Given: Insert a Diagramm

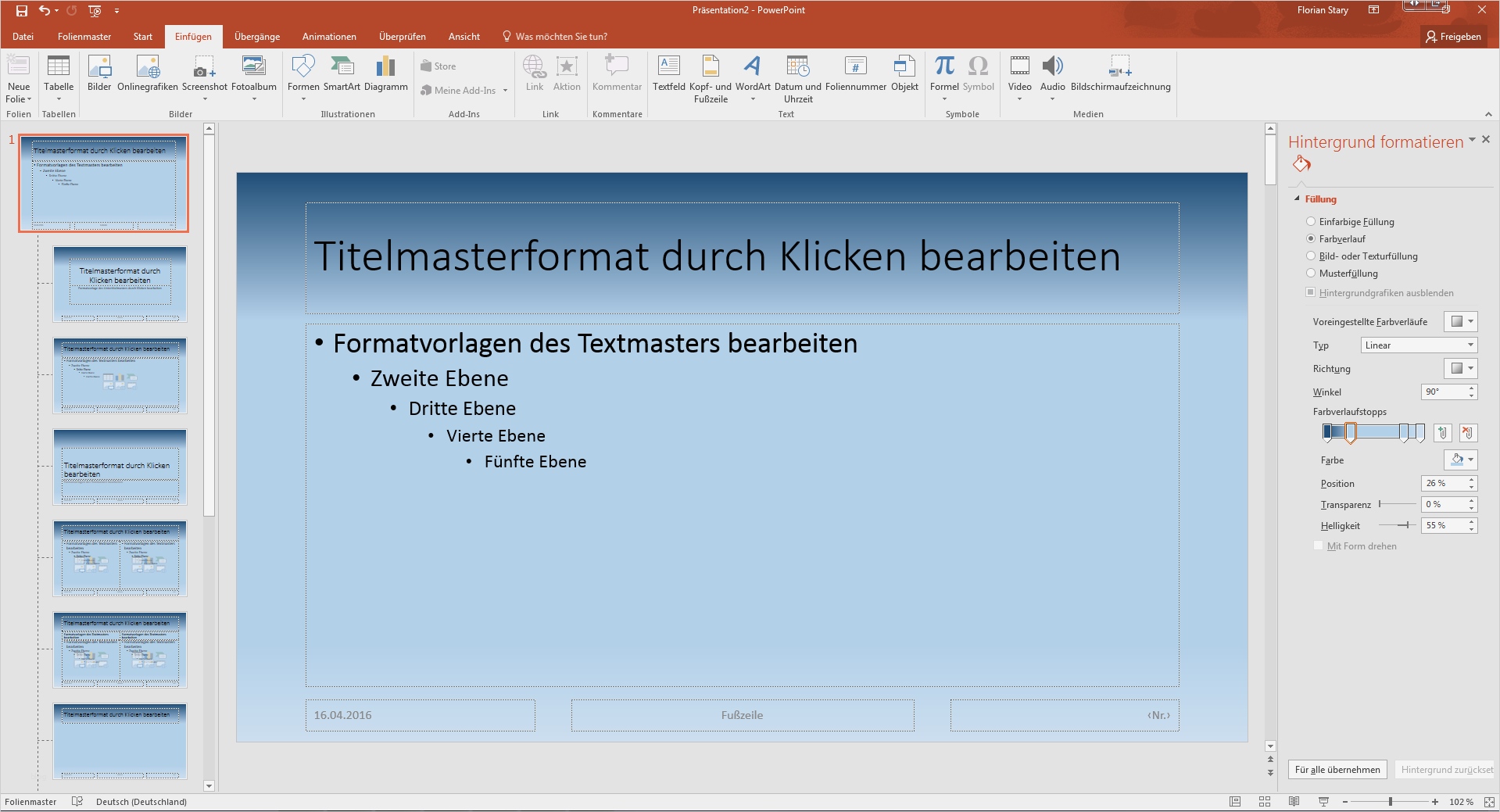Looking at the screenshot, I should tap(385, 76).
